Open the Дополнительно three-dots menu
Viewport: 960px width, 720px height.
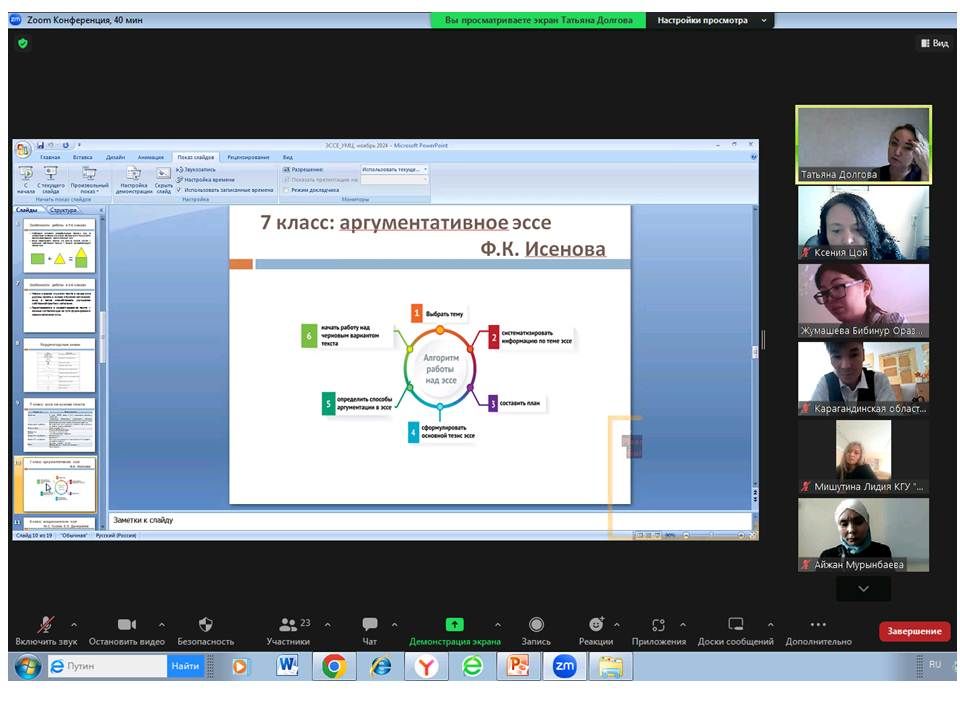click(818, 625)
